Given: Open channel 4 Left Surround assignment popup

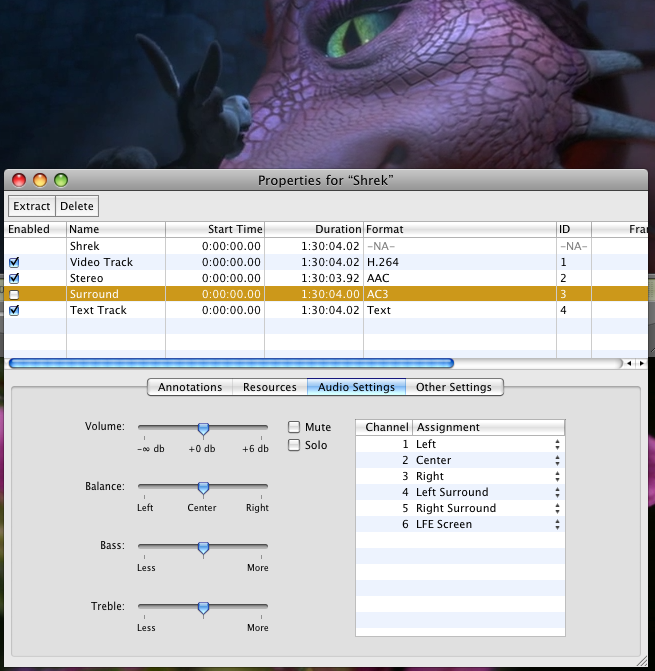Looking at the screenshot, I should click(x=557, y=493).
